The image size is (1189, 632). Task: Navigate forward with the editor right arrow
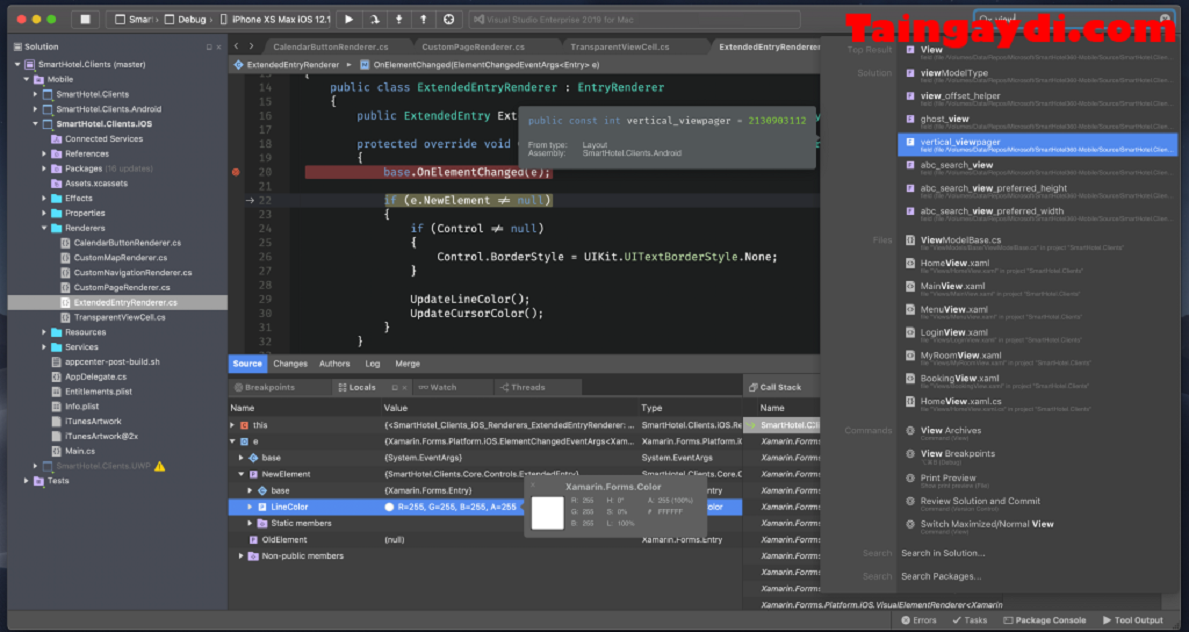pyautogui.click(x=252, y=46)
